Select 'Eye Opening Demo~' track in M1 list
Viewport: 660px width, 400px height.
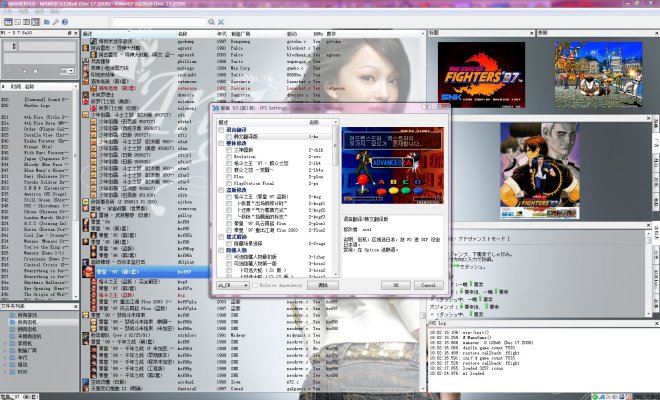coord(46,288)
